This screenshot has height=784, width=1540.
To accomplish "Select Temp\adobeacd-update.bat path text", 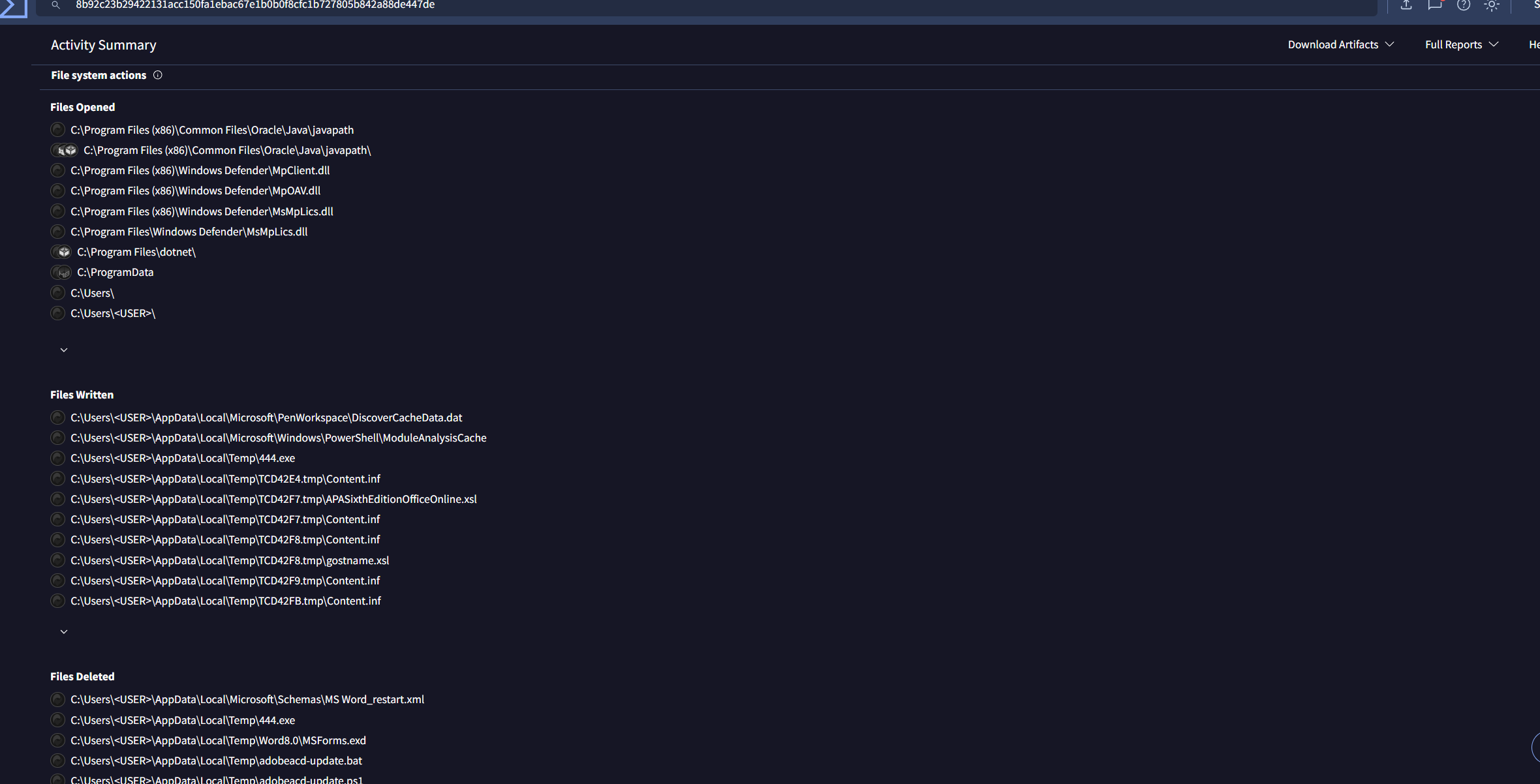I will click(x=217, y=761).
